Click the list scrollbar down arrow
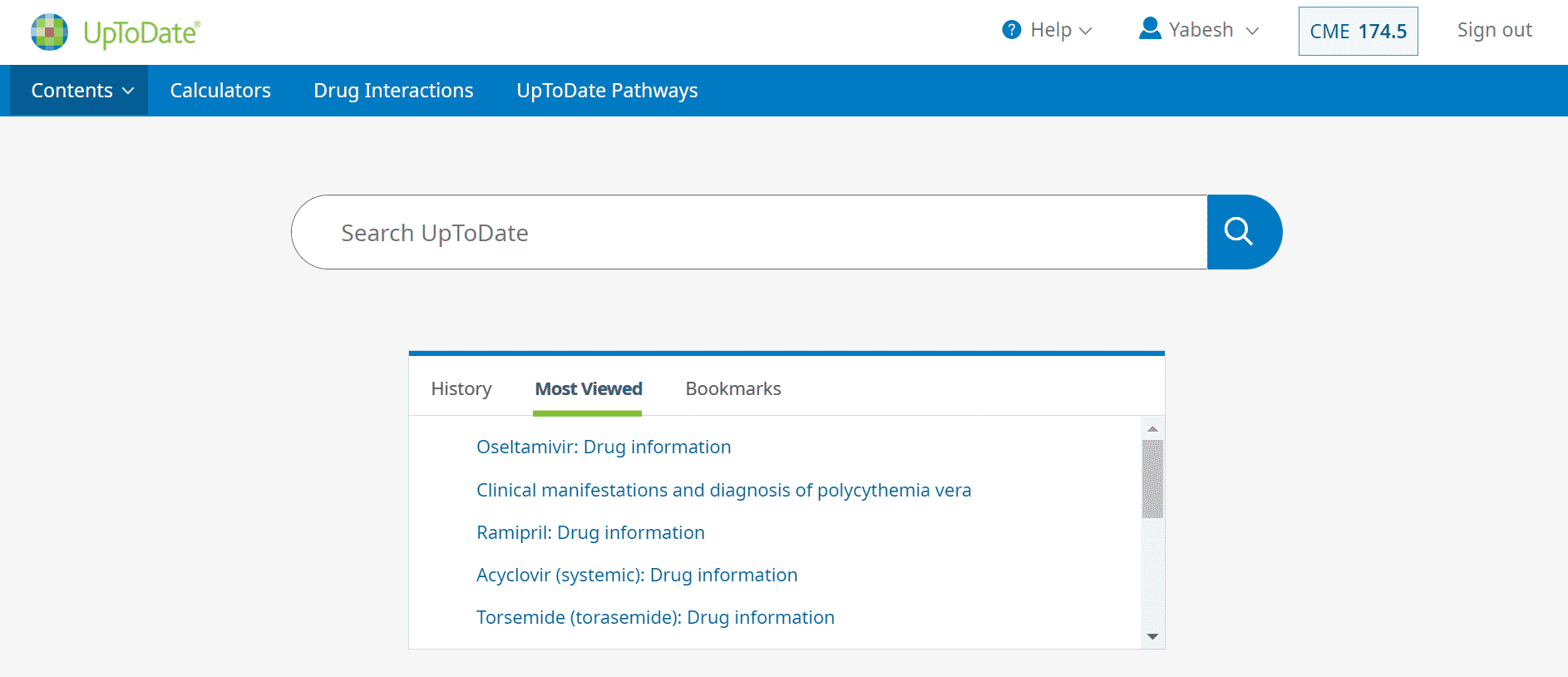Viewport: 1568px width, 677px height. [x=1152, y=636]
